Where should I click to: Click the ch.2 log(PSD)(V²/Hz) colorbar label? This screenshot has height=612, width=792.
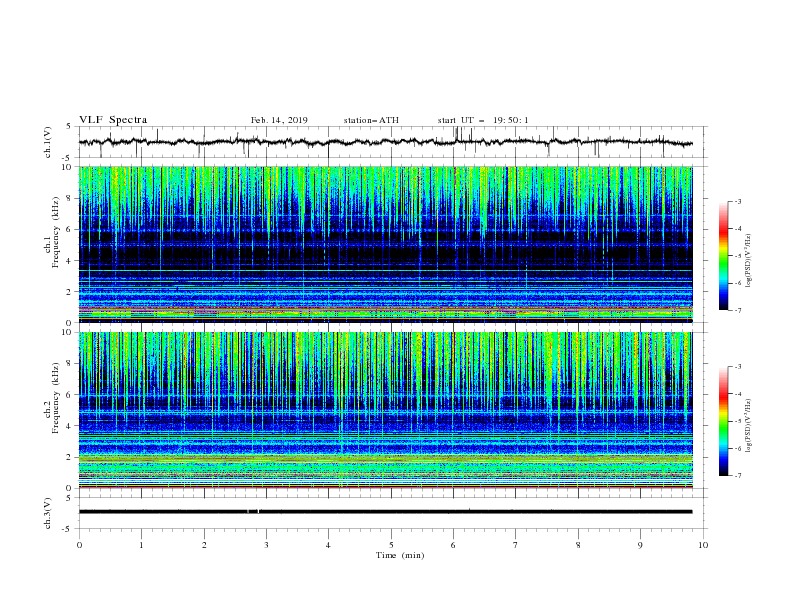point(749,426)
